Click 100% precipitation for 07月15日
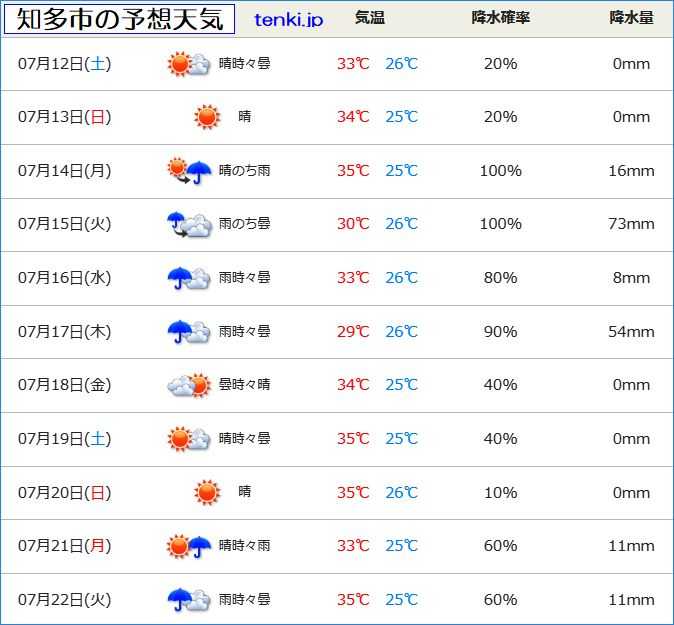Screen dimensions: 674x625 (501, 224)
